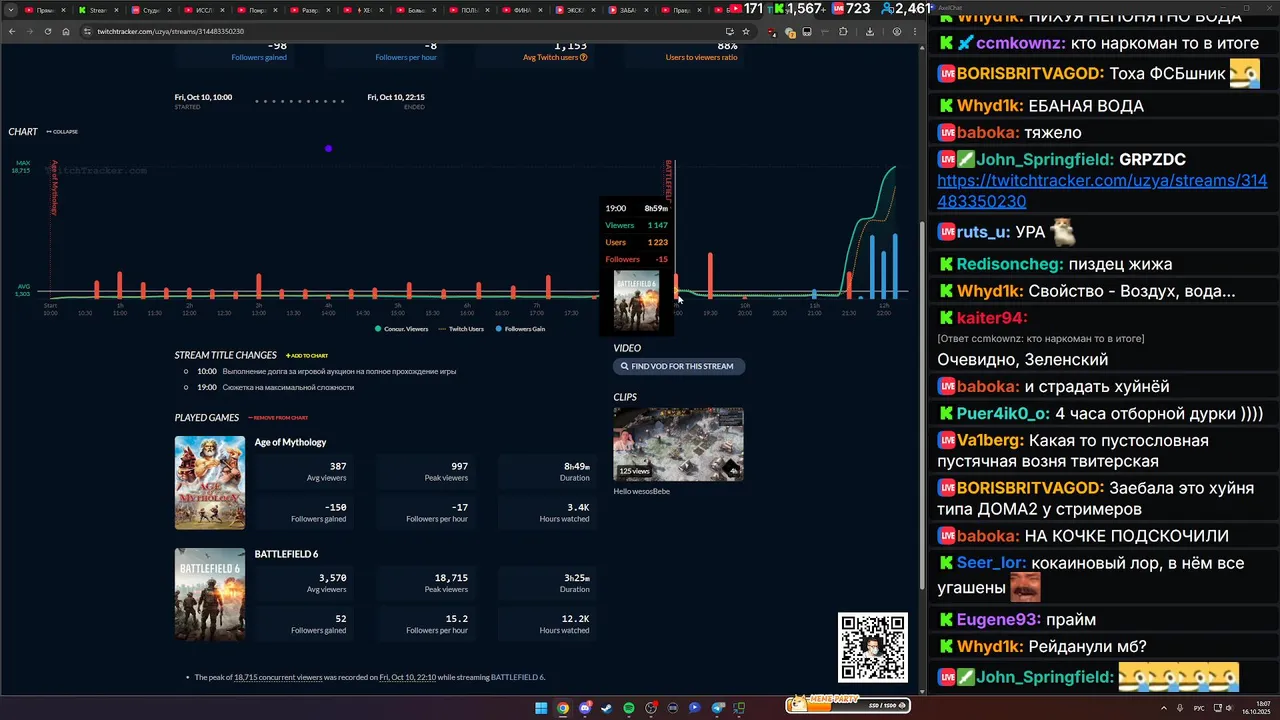Click username John_Springfield in GRPZDC message
The image size is (1280, 720).
pyautogui.click(x=1045, y=159)
